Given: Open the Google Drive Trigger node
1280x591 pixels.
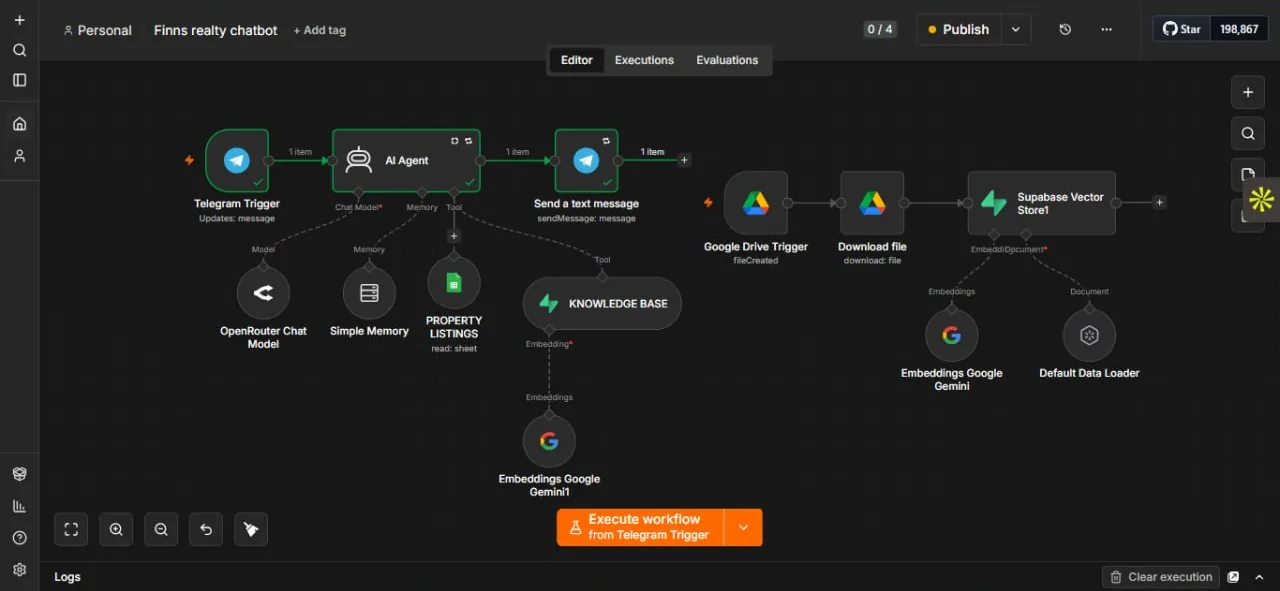Looking at the screenshot, I should click(756, 203).
